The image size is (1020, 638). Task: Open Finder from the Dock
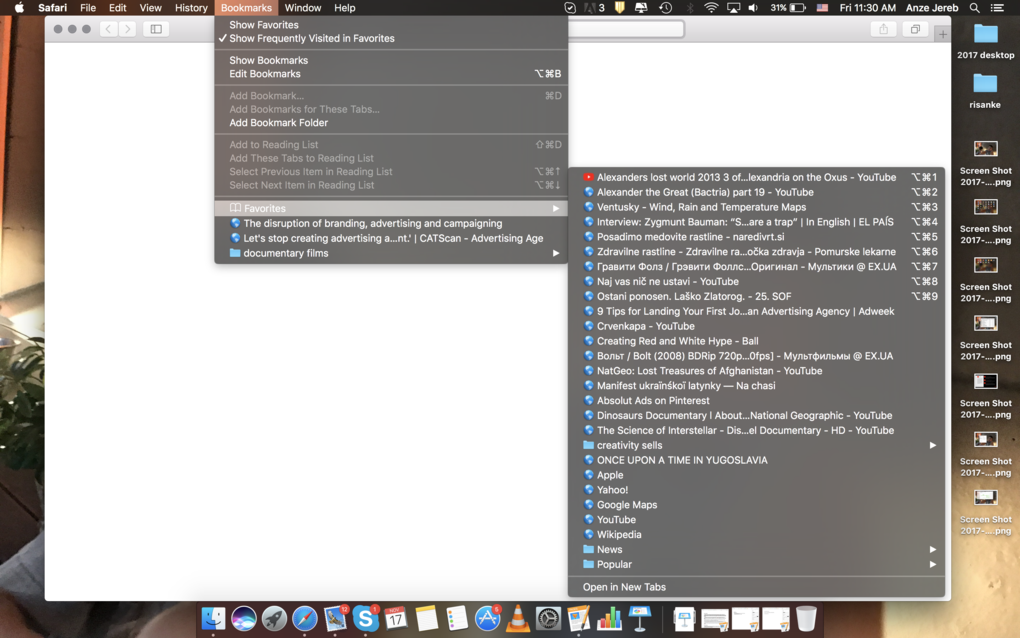(x=213, y=618)
